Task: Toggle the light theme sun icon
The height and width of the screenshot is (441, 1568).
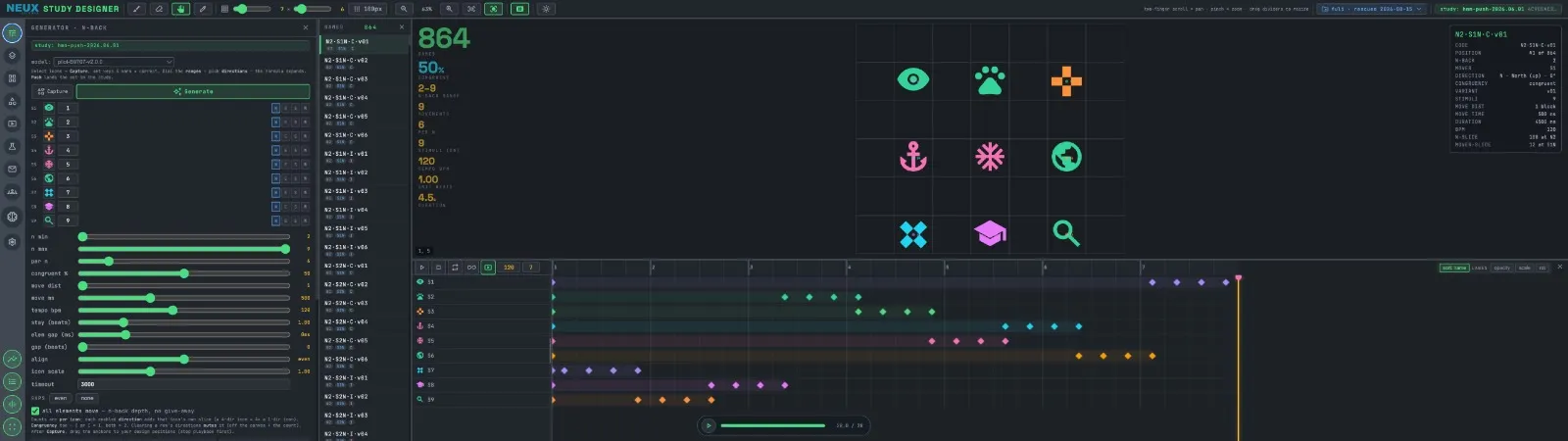Action: pyautogui.click(x=546, y=9)
